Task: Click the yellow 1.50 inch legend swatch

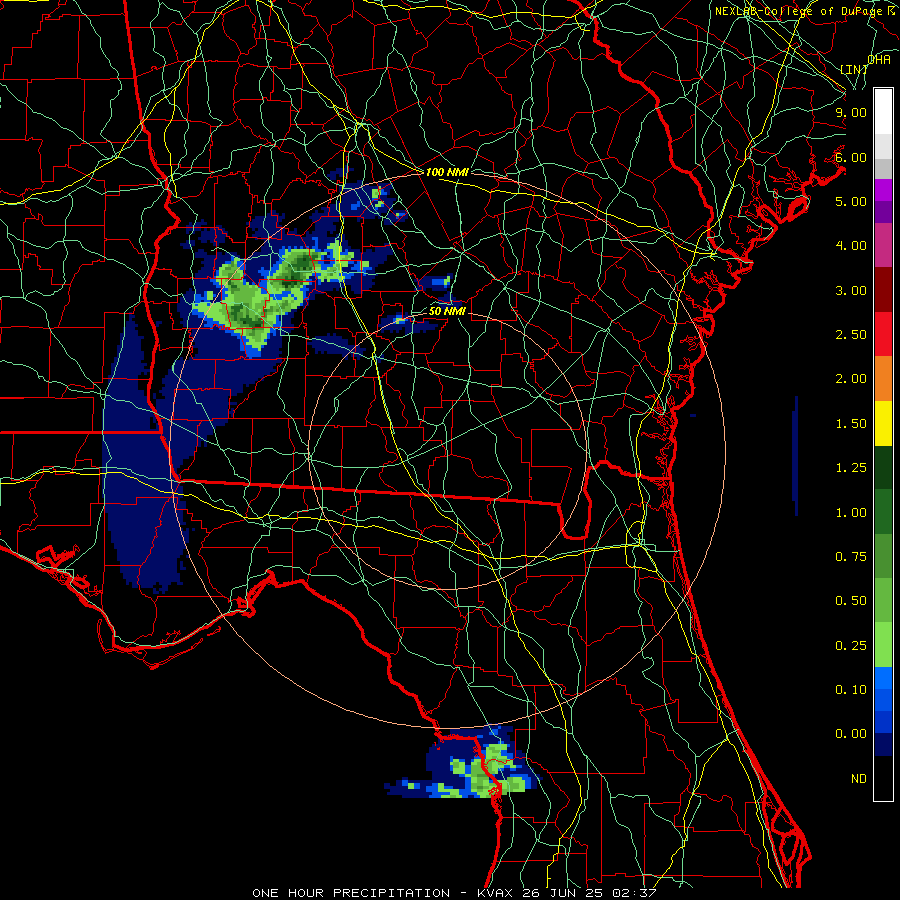Action: (x=883, y=423)
